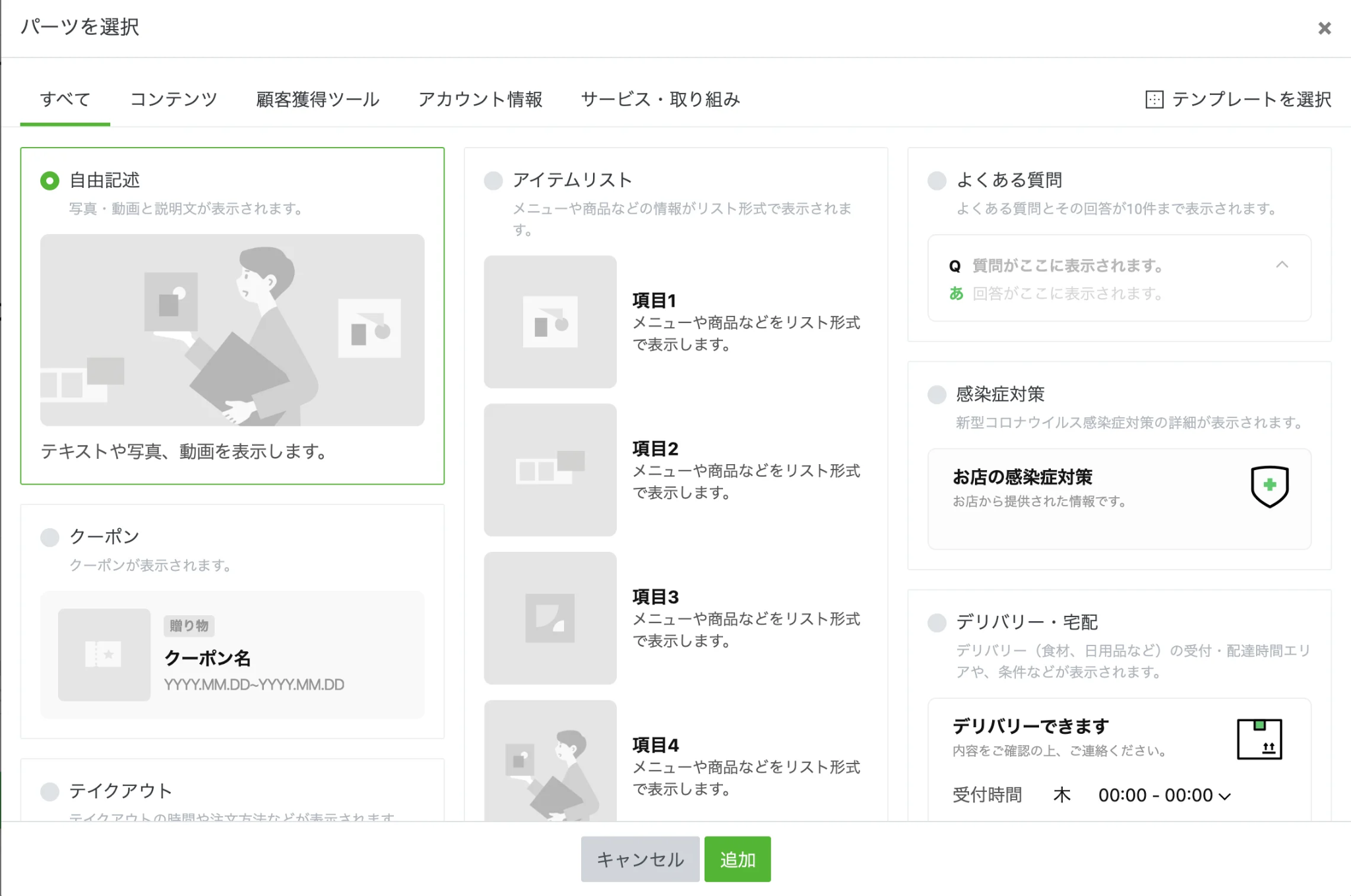
Task: Select the よくある質問 radio button
Action: (x=937, y=181)
